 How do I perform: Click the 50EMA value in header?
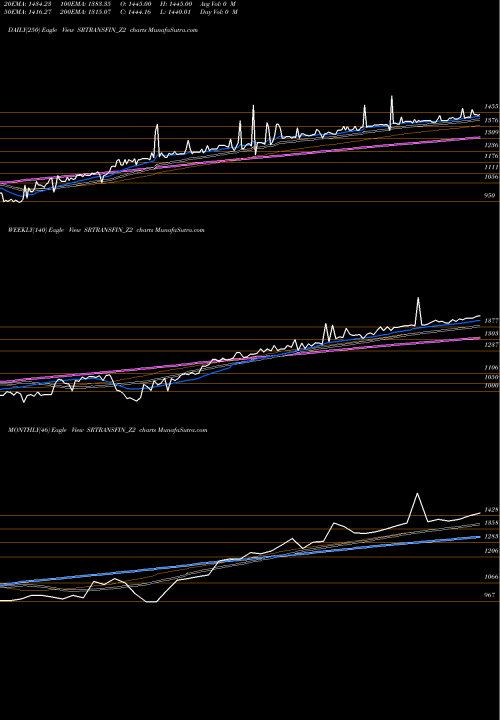26,12
